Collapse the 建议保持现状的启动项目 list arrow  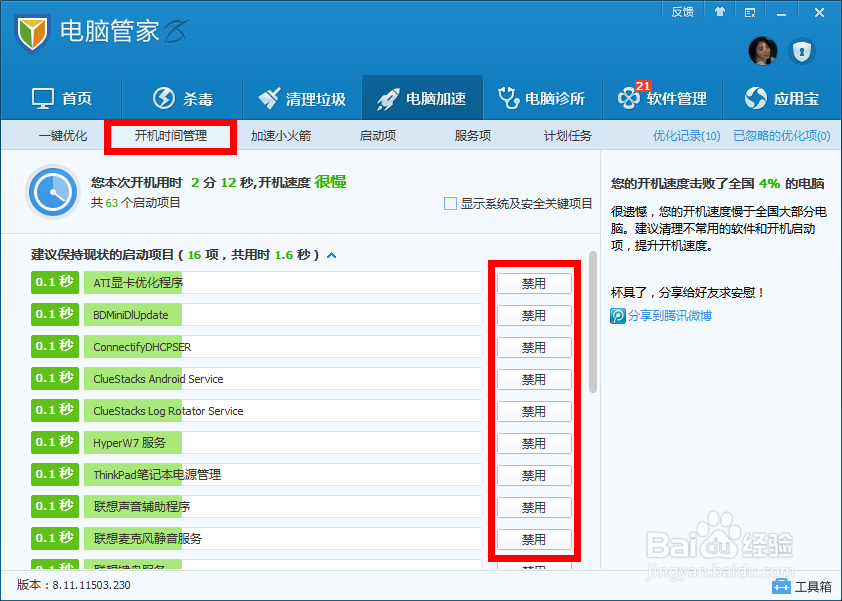(x=331, y=255)
